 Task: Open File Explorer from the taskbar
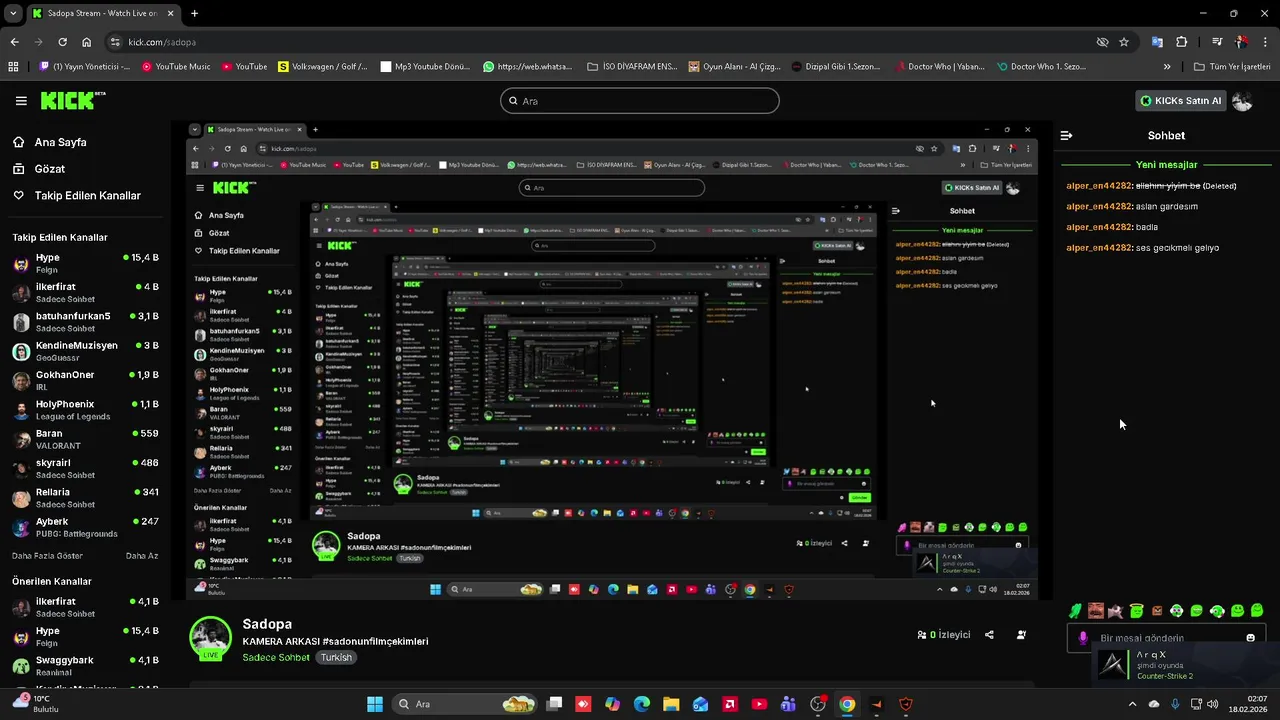click(x=671, y=704)
